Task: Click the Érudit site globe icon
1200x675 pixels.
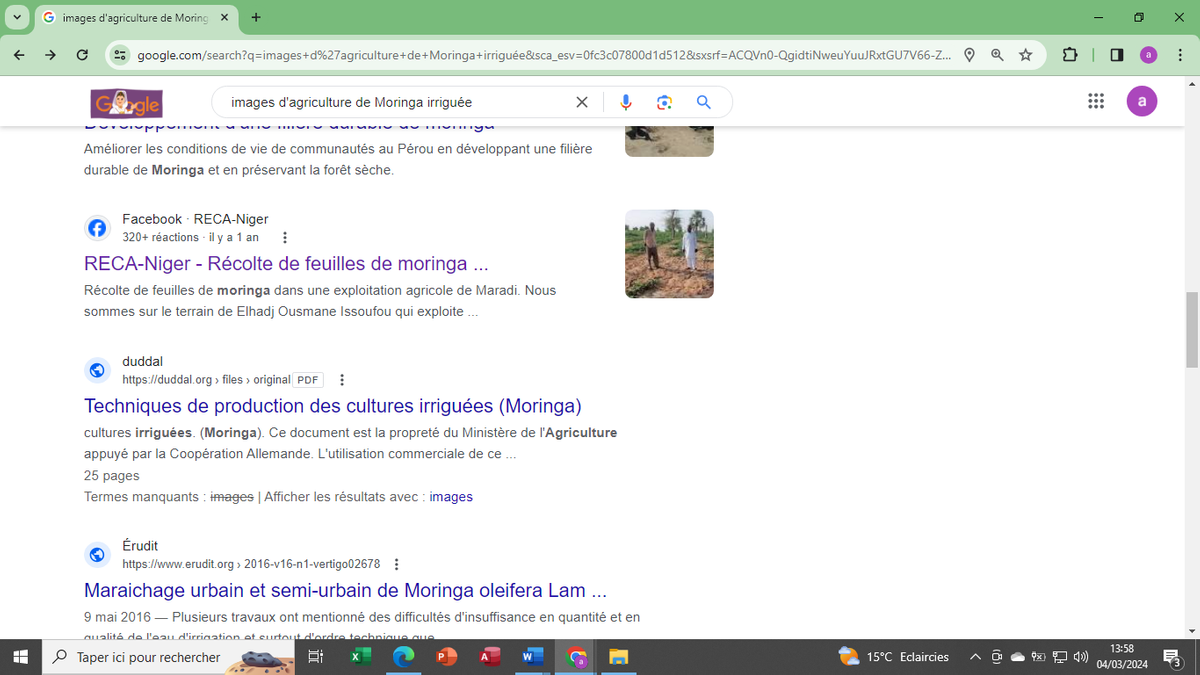Action: 97,554
